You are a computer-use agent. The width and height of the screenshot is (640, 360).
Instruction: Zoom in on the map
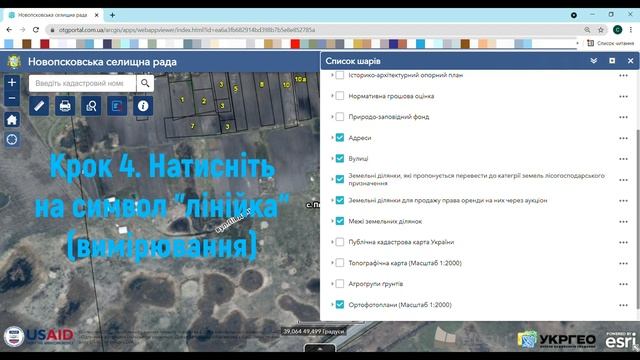[x=12, y=82]
